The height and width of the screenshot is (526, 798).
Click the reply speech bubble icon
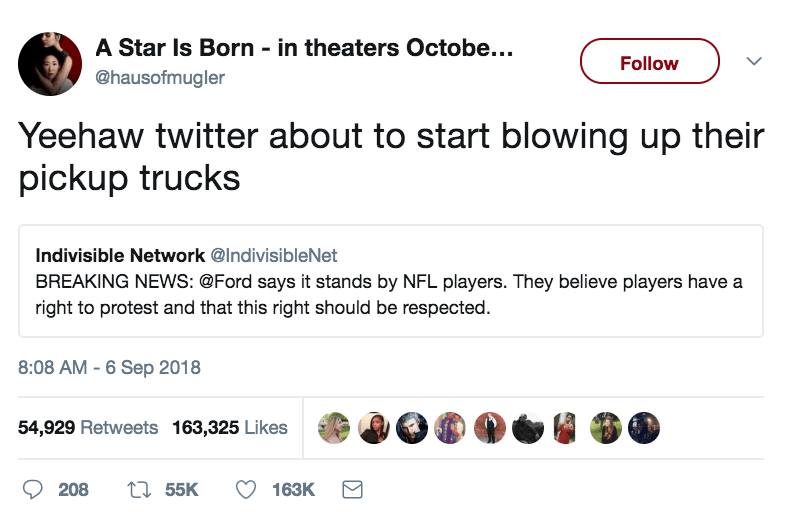pos(31,489)
